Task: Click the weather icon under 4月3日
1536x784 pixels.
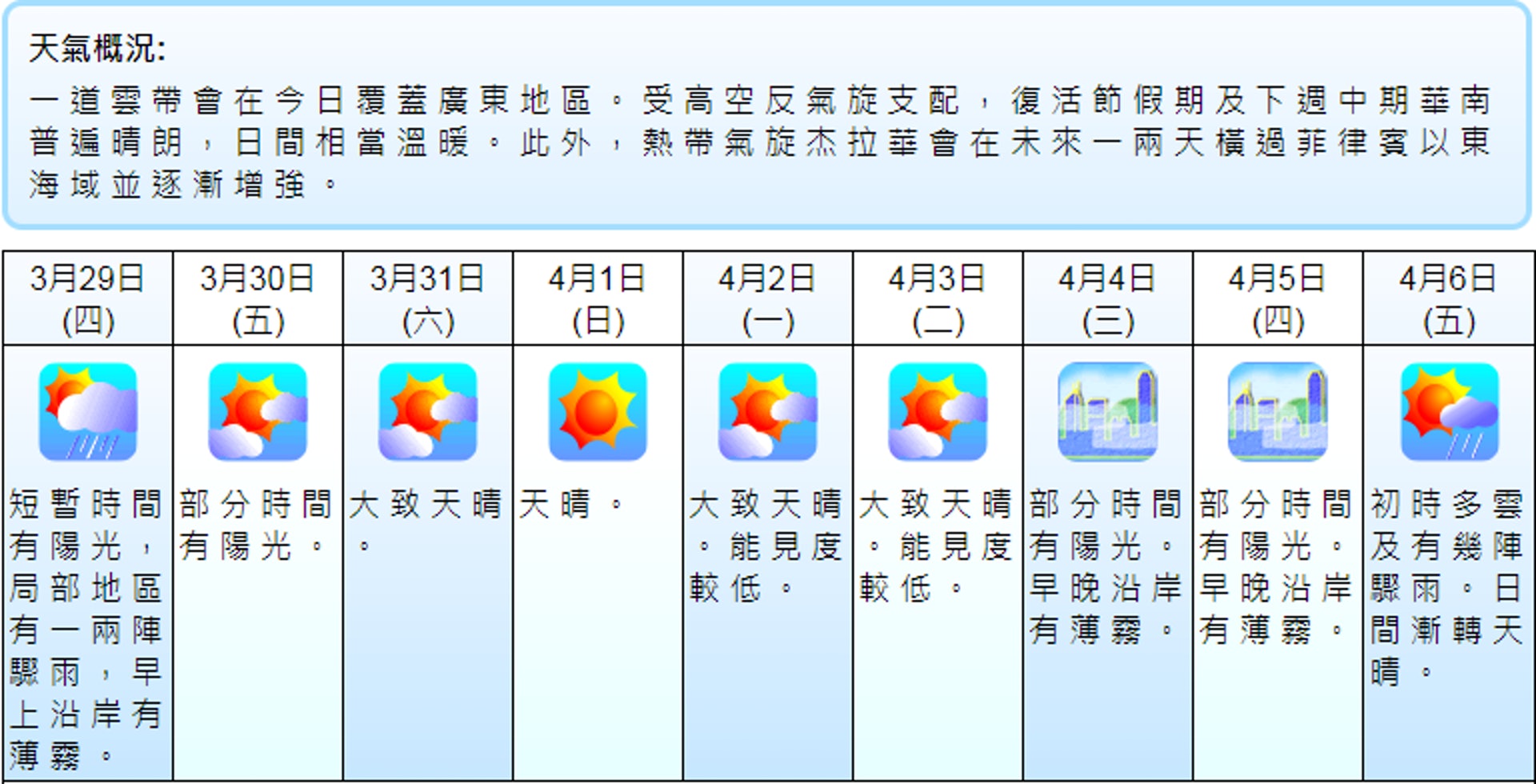Action: pyautogui.click(x=938, y=412)
